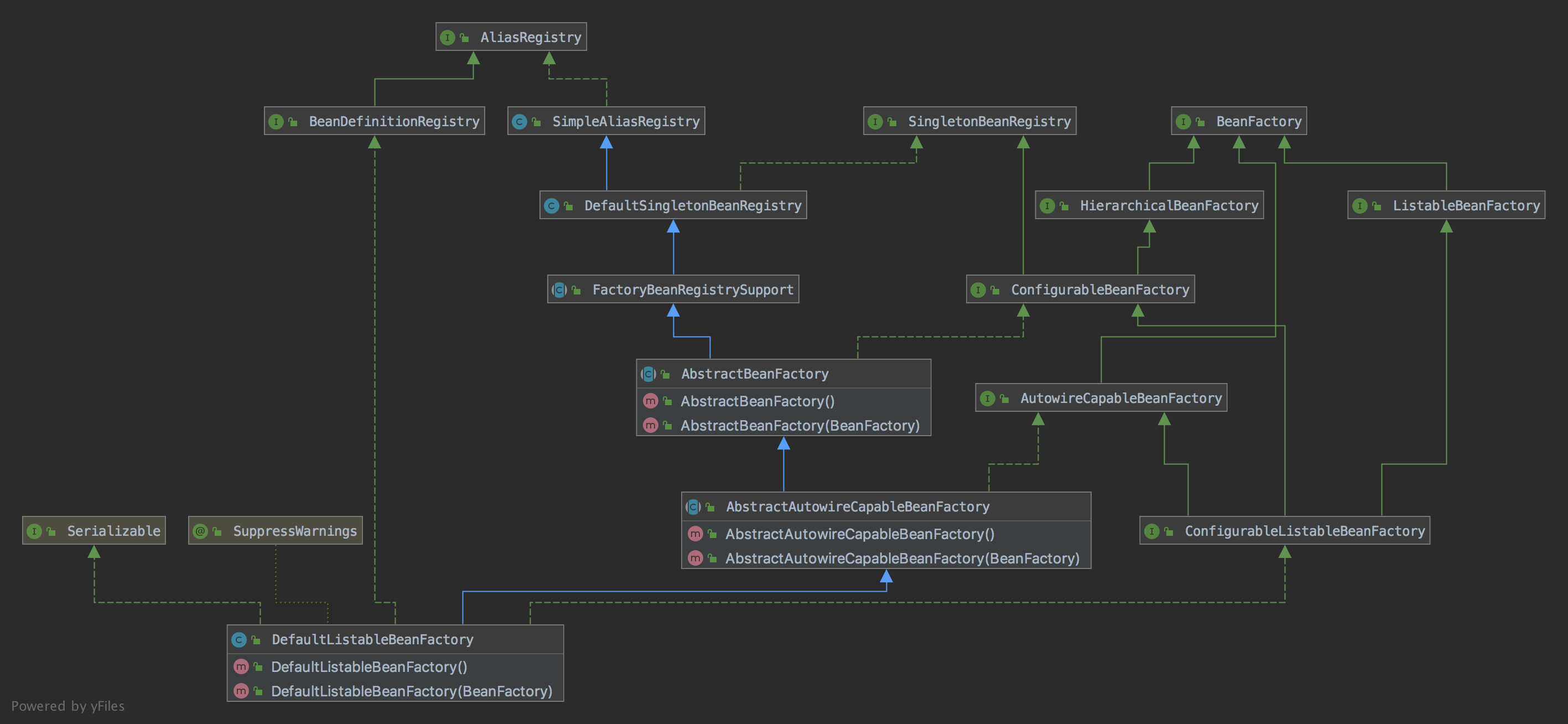Screen dimensions: 1568x724
Task: Select the BeanFactory interface node label
Action: pos(1259,121)
